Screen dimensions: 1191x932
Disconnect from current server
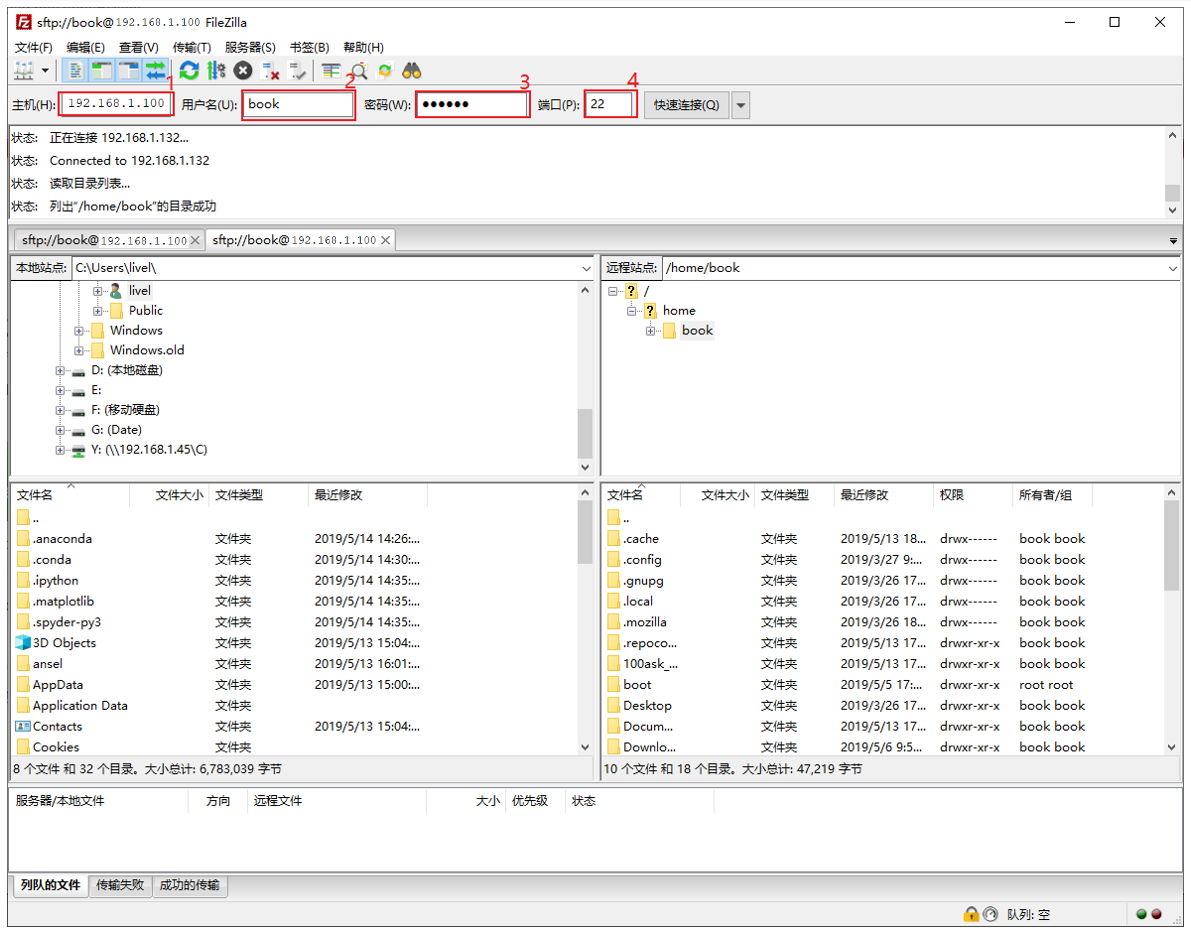[270, 71]
